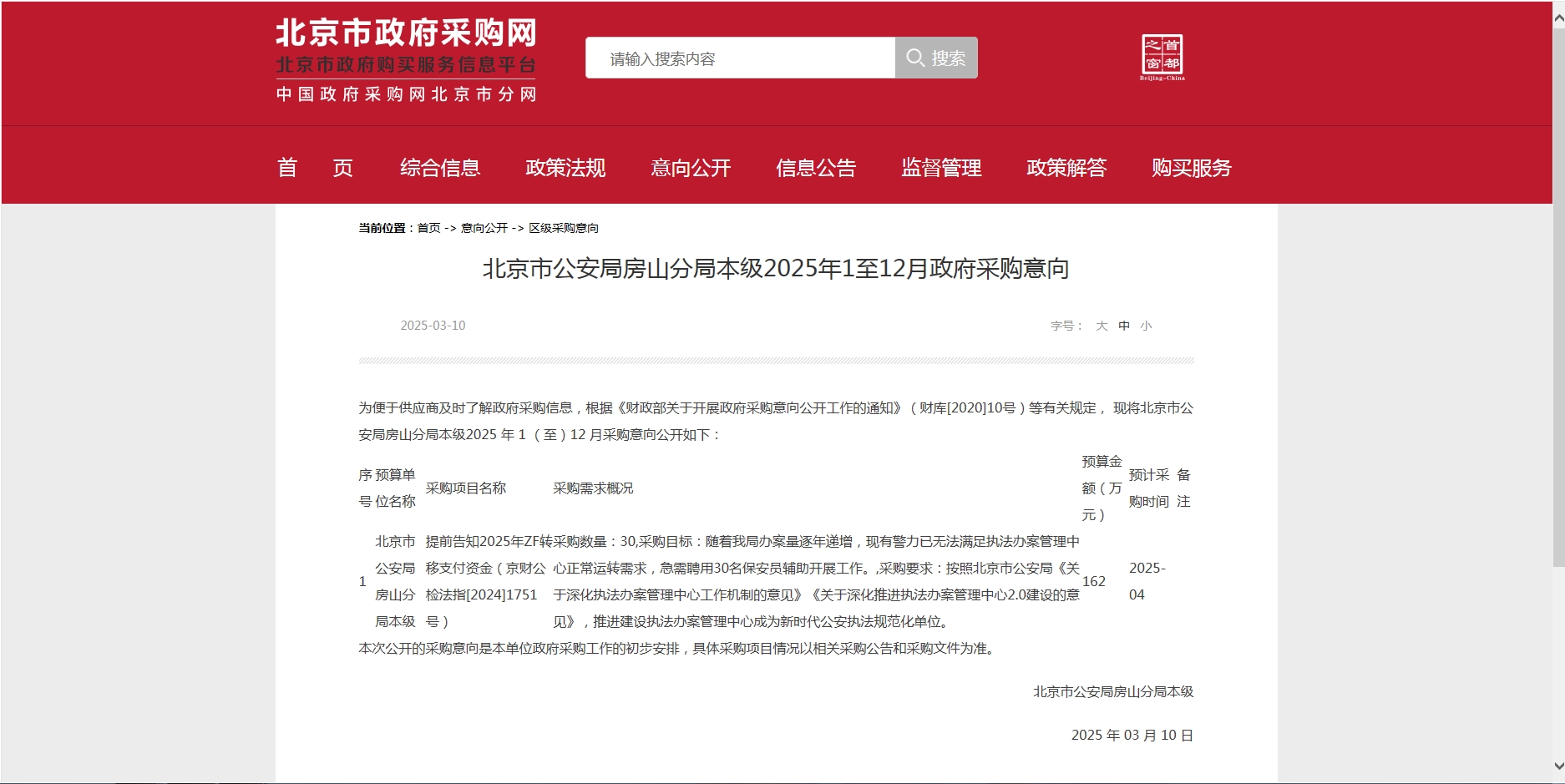
Task: Click the signature line 北京市公安局房山分局本级
Action: (x=1113, y=692)
